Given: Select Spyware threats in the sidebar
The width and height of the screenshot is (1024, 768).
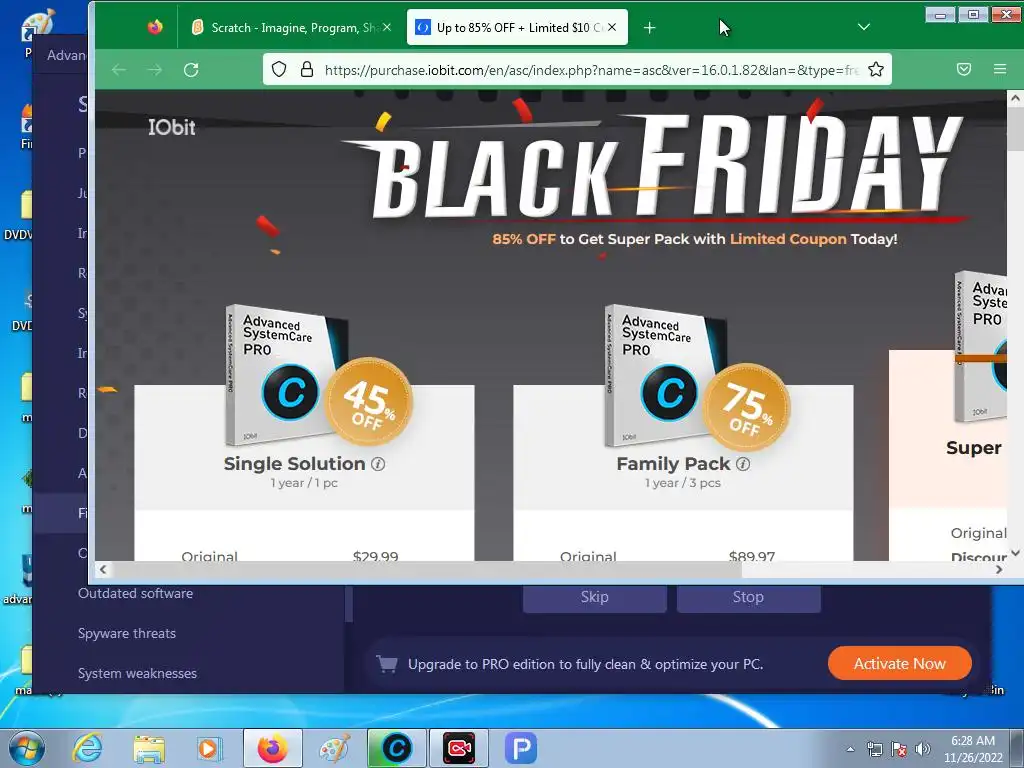Looking at the screenshot, I should (127, 633).
